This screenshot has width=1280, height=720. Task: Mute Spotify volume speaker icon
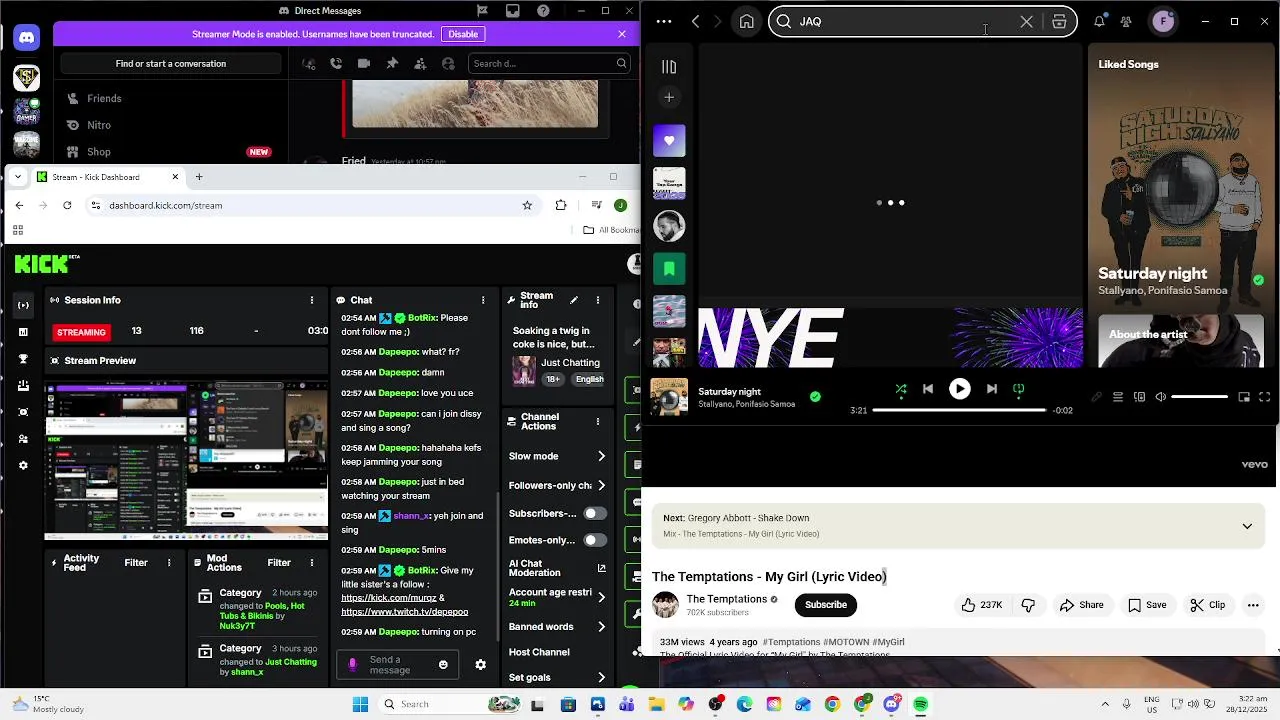(x=1160, y=397)
